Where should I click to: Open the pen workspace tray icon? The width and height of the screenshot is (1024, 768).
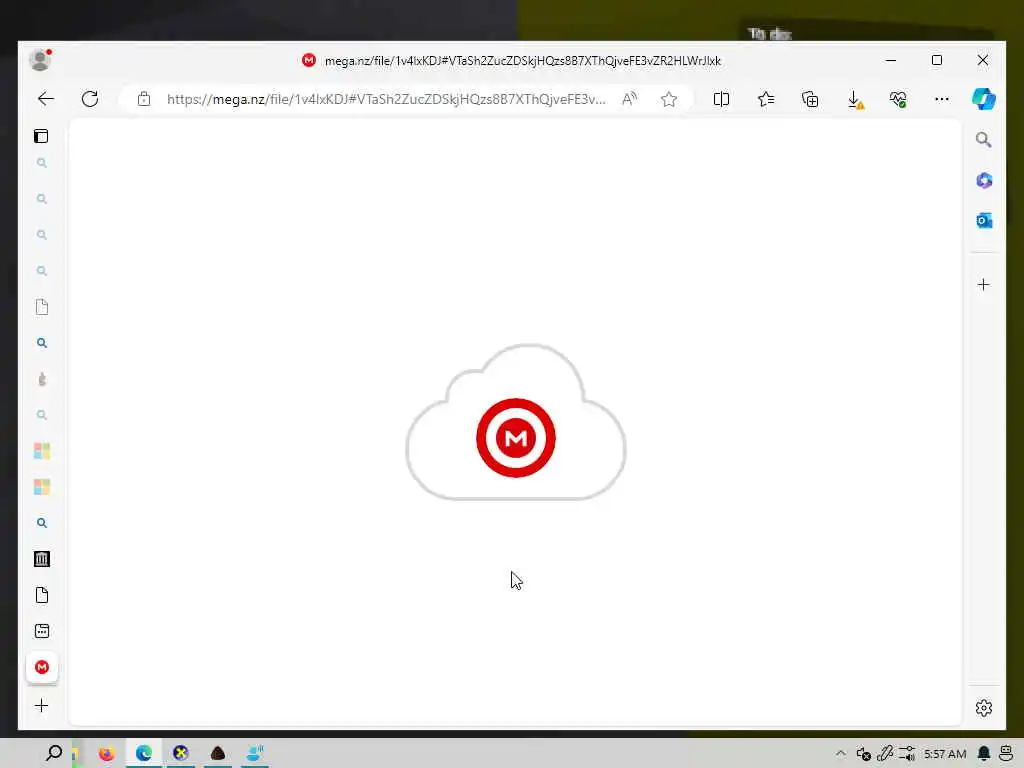click(x=885, y=754)
